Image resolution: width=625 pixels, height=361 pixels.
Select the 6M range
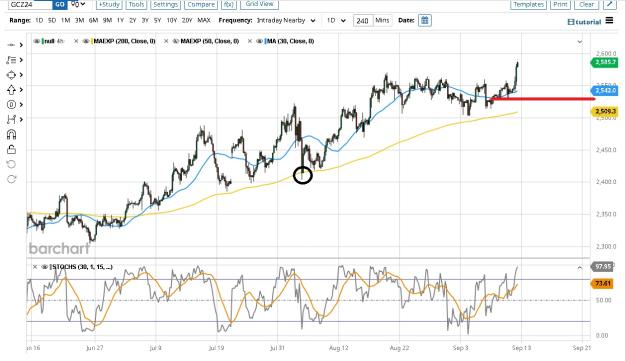pos(93,20)
